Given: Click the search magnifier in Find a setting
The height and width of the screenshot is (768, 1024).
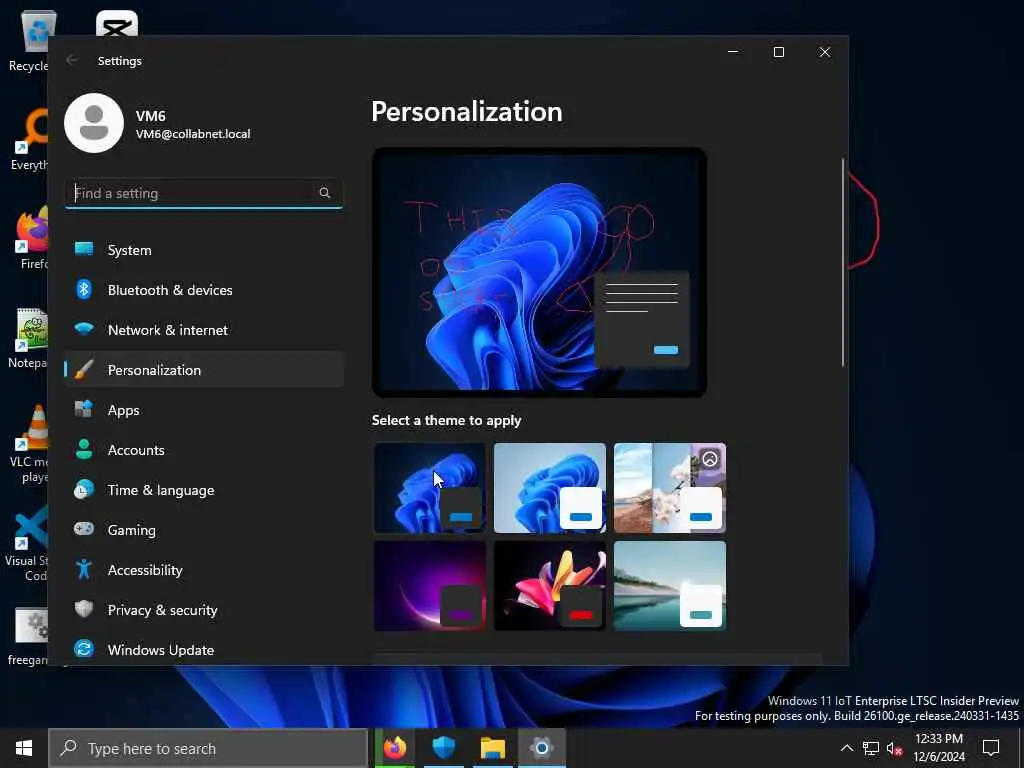Looking at the screenshot, I should click(325, 193).
